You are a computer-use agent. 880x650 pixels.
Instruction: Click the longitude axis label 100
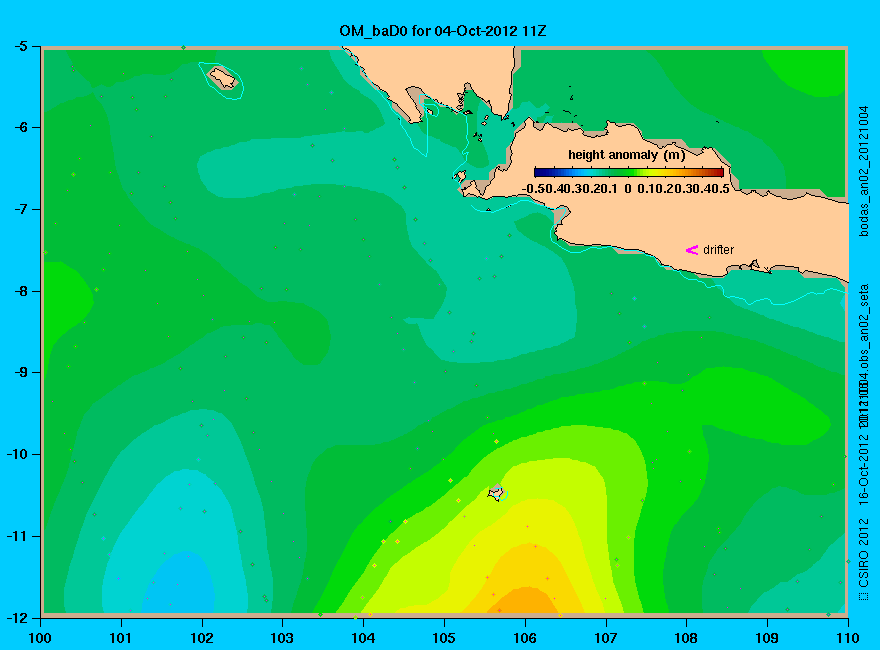click(40, 638)
